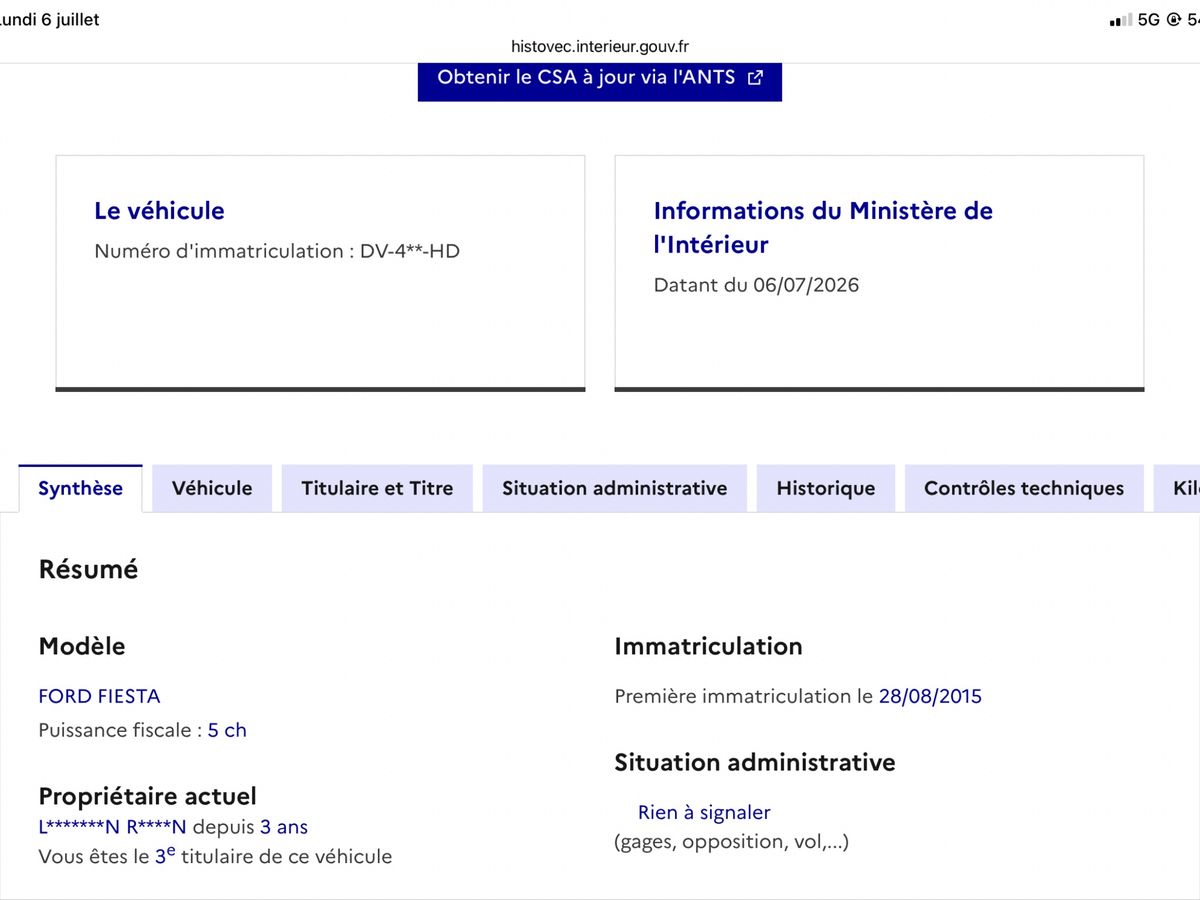Show the Contrôles techniques tab

point(1024,488)
